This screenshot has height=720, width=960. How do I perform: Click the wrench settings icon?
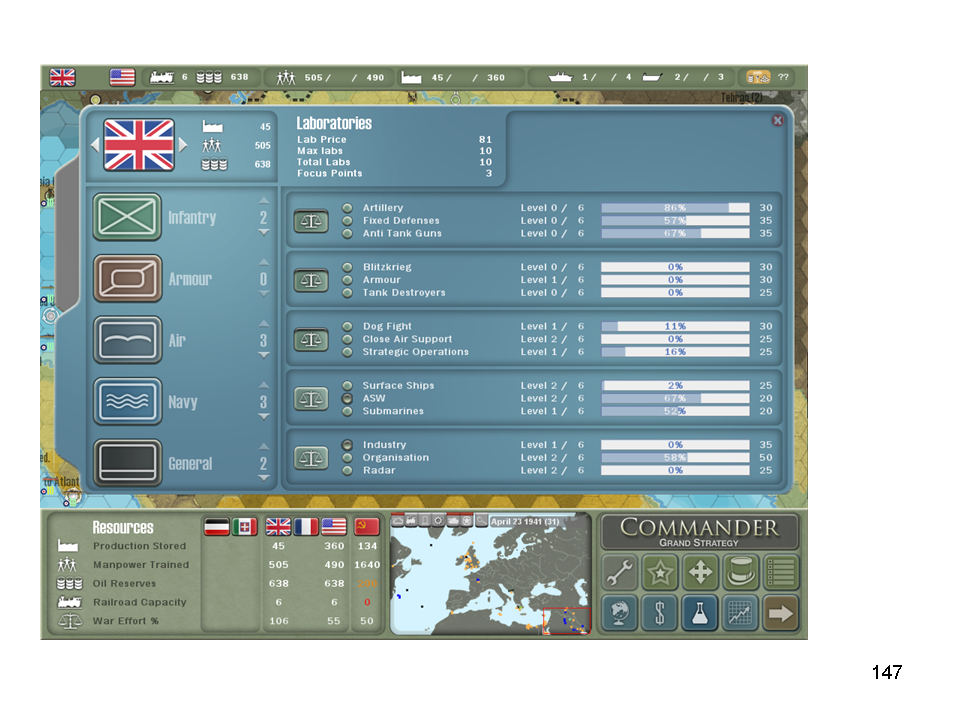(x=619, y=573)
